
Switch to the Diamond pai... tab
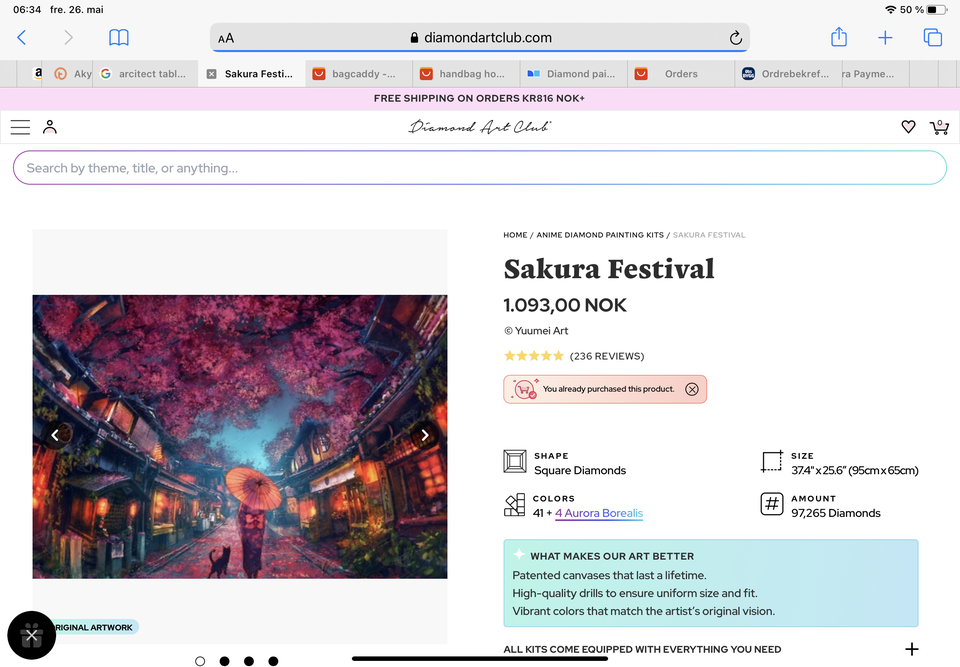click(x=574, y=74)
